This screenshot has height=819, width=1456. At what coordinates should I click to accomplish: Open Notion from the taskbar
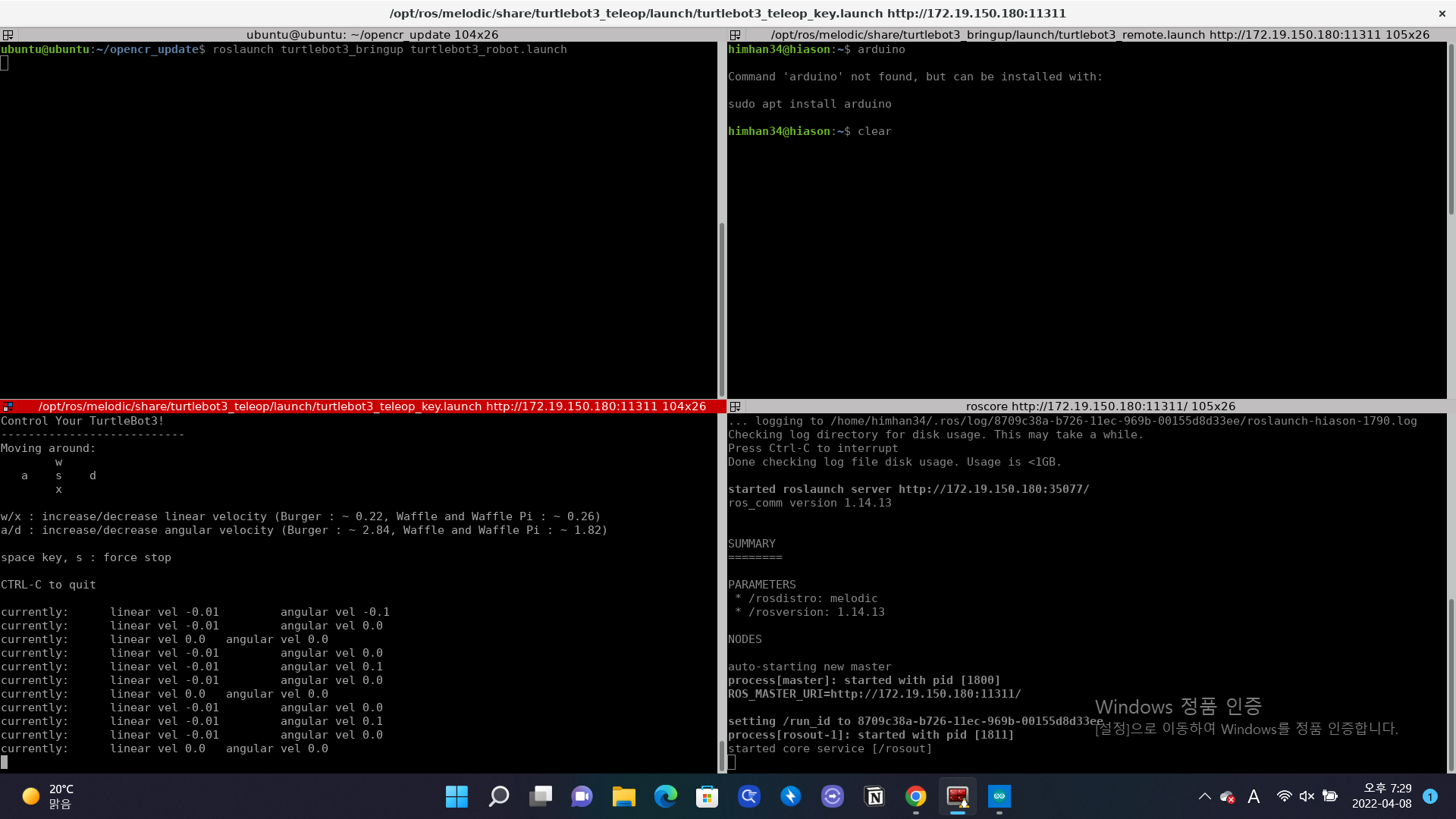coord(874,796)
